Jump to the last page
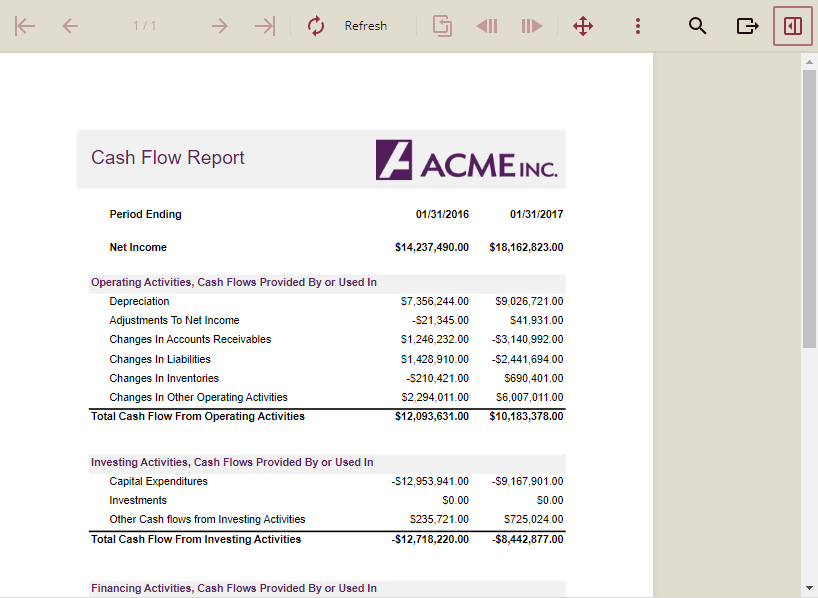Image resolution: width=818 pixels, height=598 pixels. pos(265,26)
